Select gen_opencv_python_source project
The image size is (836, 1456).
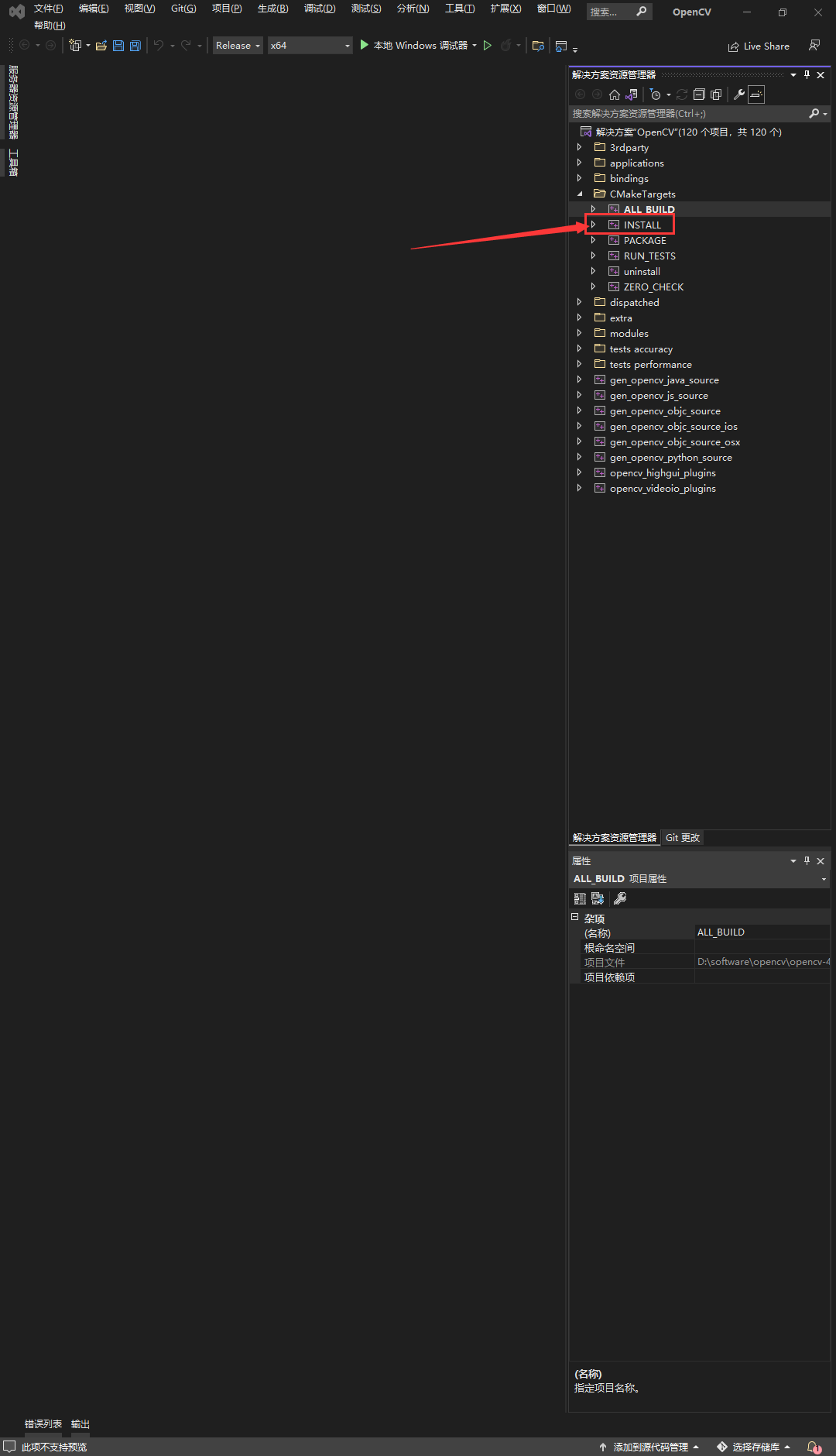pos(670,457)
